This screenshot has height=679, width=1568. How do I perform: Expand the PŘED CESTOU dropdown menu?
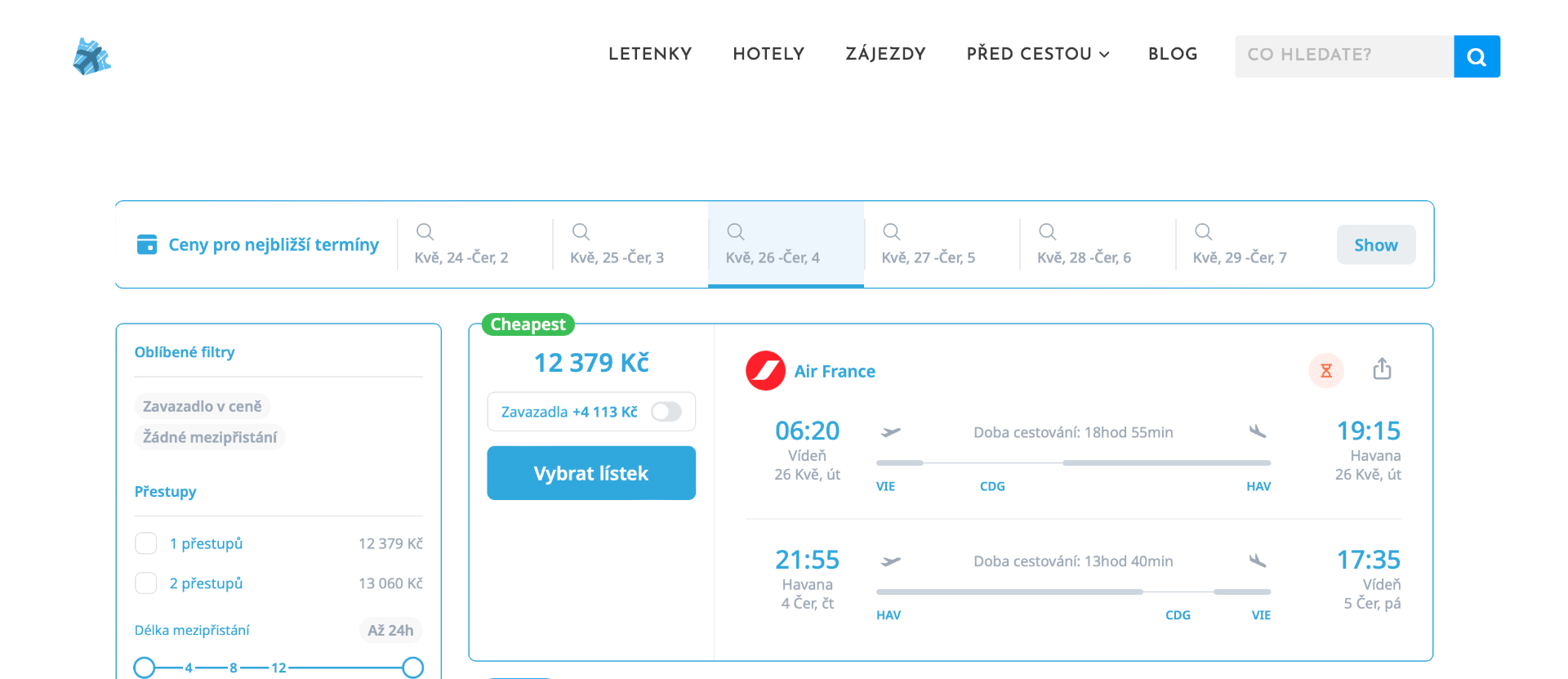(x=1037, y=54)
